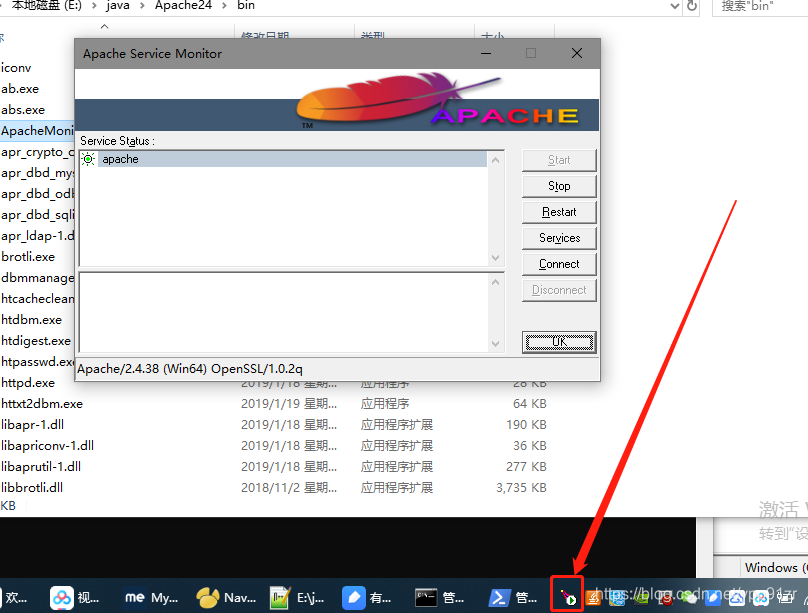Minimize the Apache Service Monitor window
The width and height of the screenshot is (808, 613).
coord(486,54)
